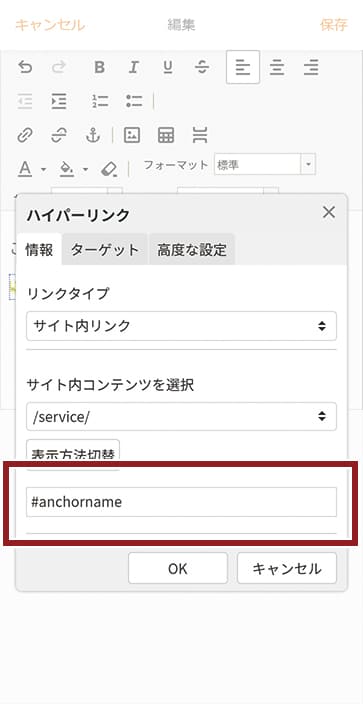Insert an image with the picture icon
Screen dimensions: 363x704
132,135
